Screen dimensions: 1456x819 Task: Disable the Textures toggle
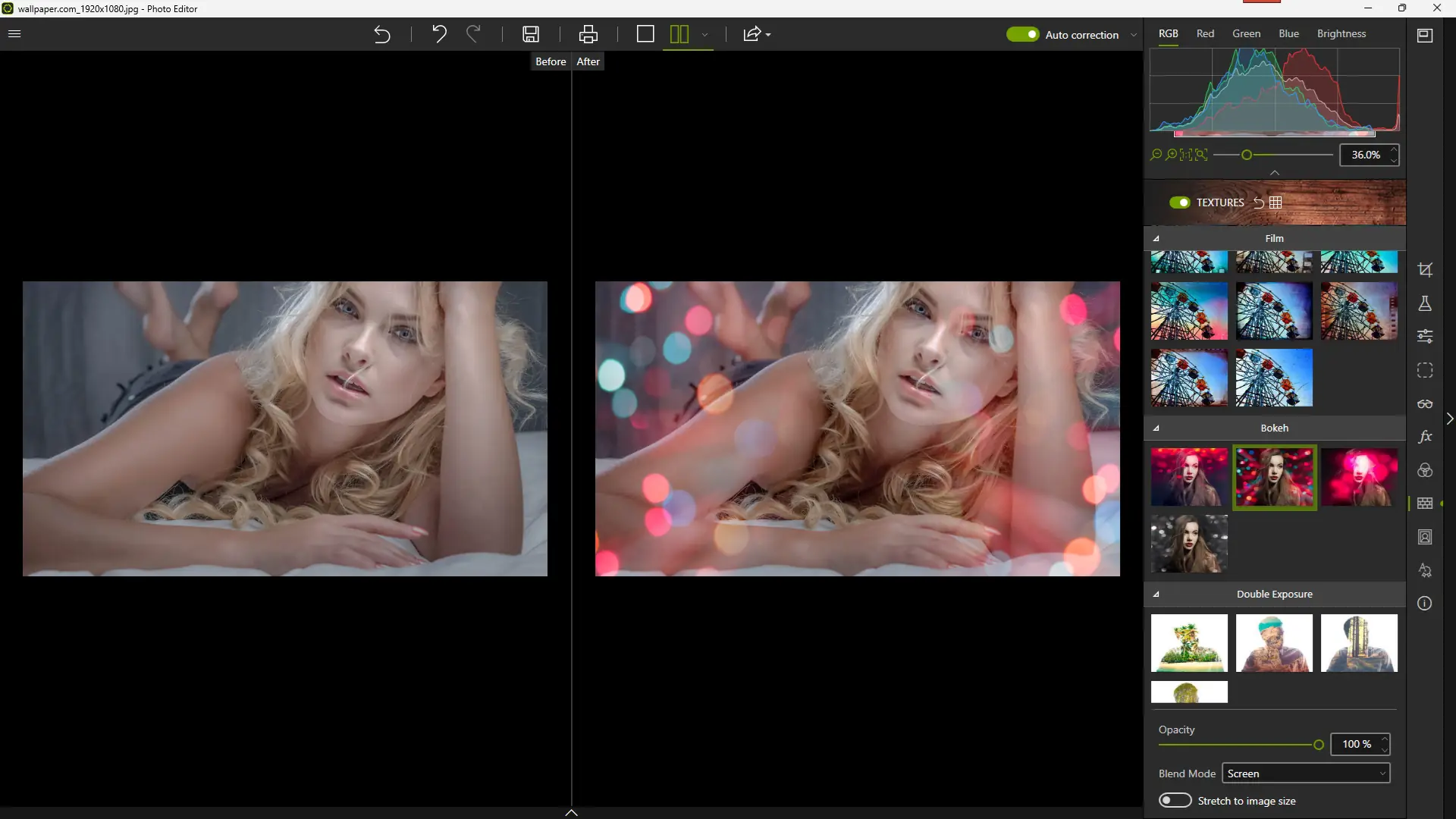point(1179,202)
